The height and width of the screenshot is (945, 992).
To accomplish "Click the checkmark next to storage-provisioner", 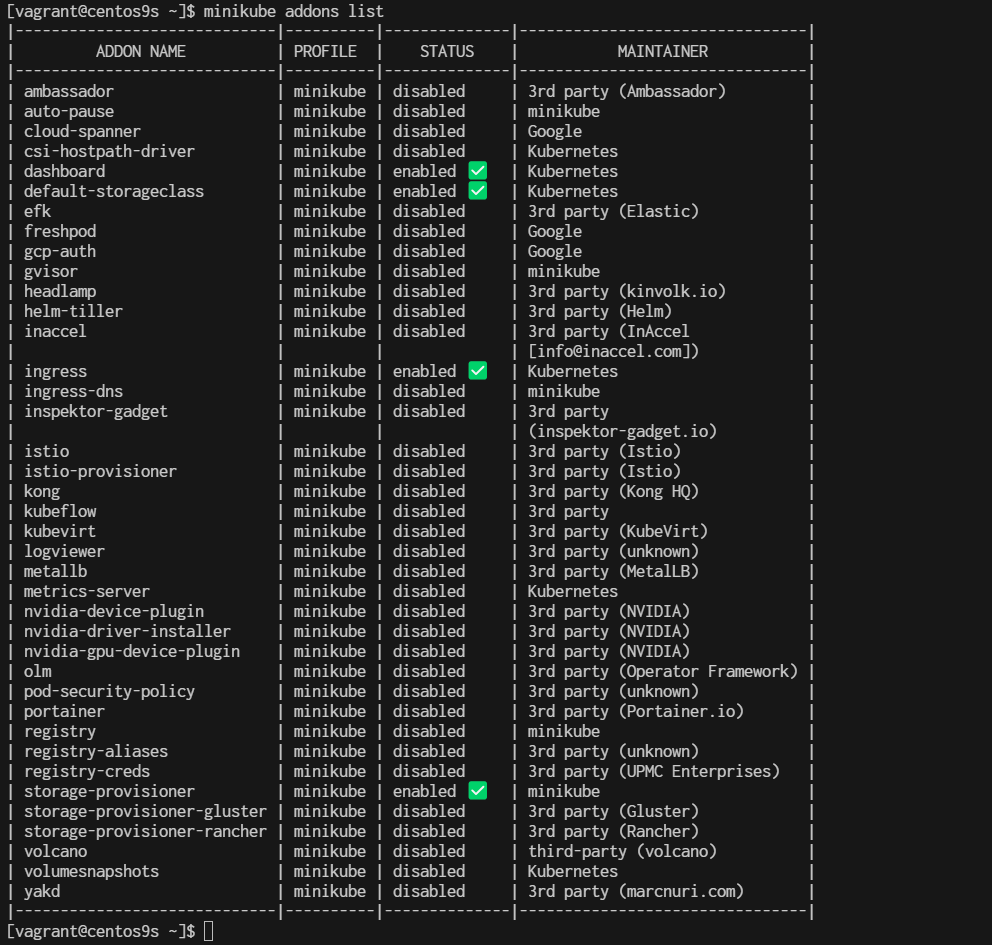I will [477, 790].
